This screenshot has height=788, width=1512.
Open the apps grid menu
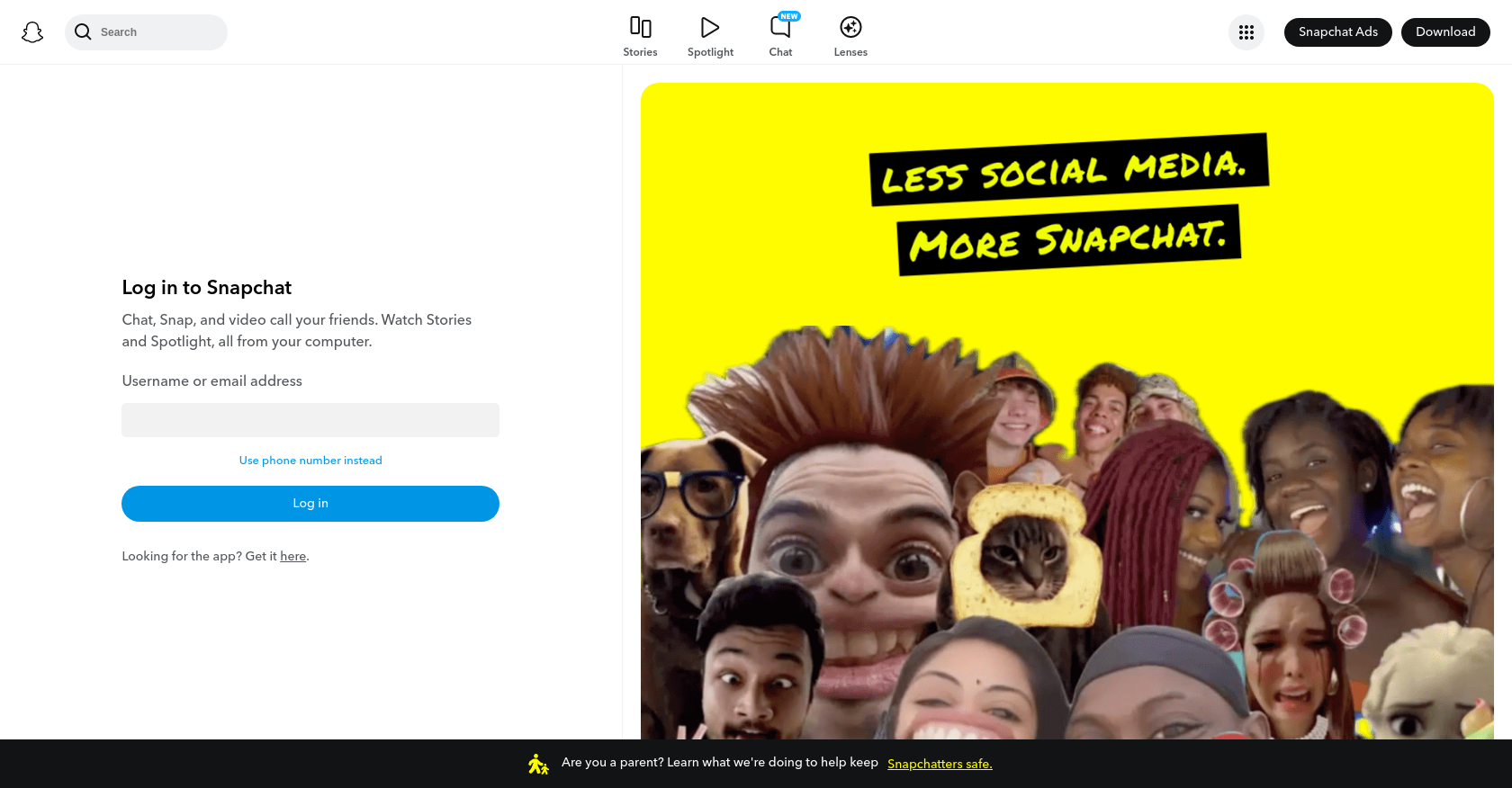(1246, 32)
